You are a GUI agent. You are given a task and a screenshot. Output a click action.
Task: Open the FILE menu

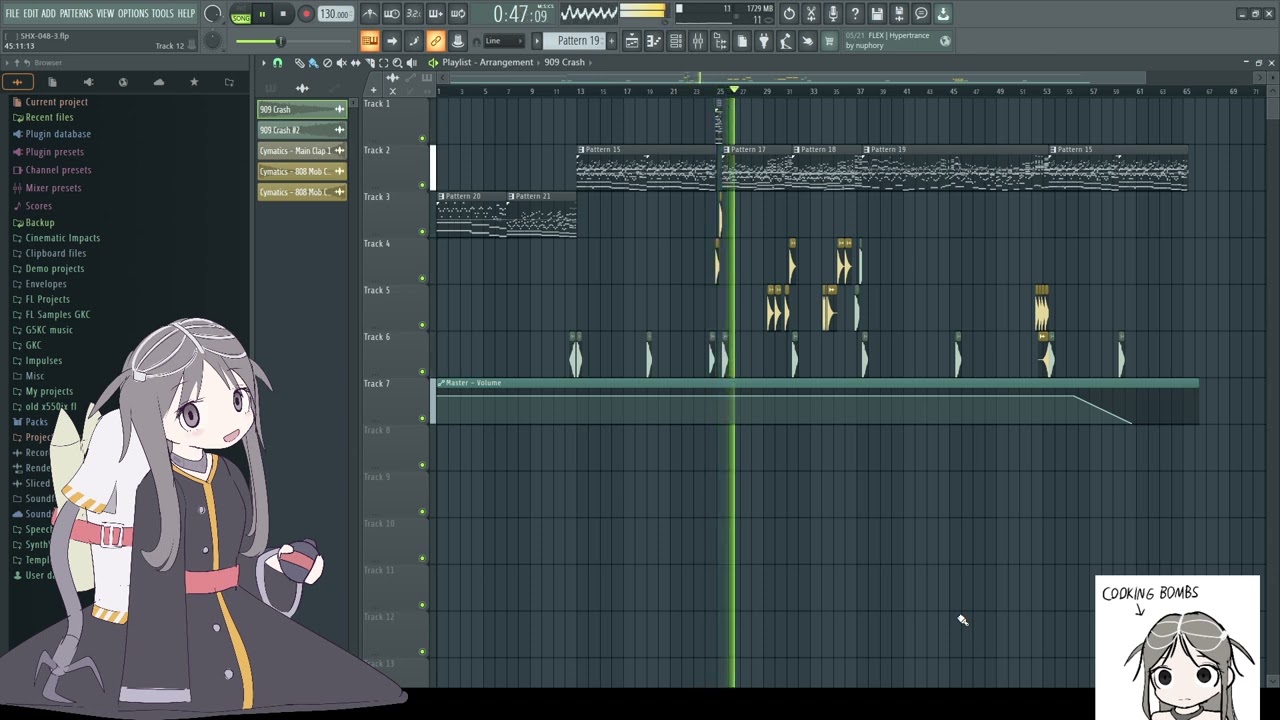(12, 14)
